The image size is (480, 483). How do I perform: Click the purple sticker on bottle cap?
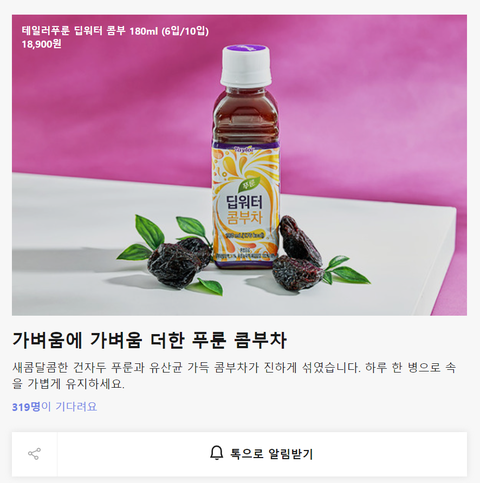[248, 48]
